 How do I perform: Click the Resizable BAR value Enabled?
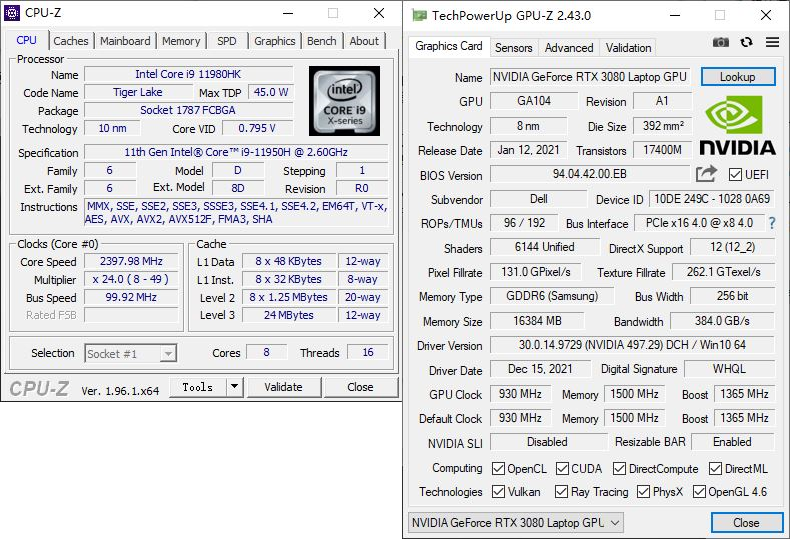tap(733, 442)
